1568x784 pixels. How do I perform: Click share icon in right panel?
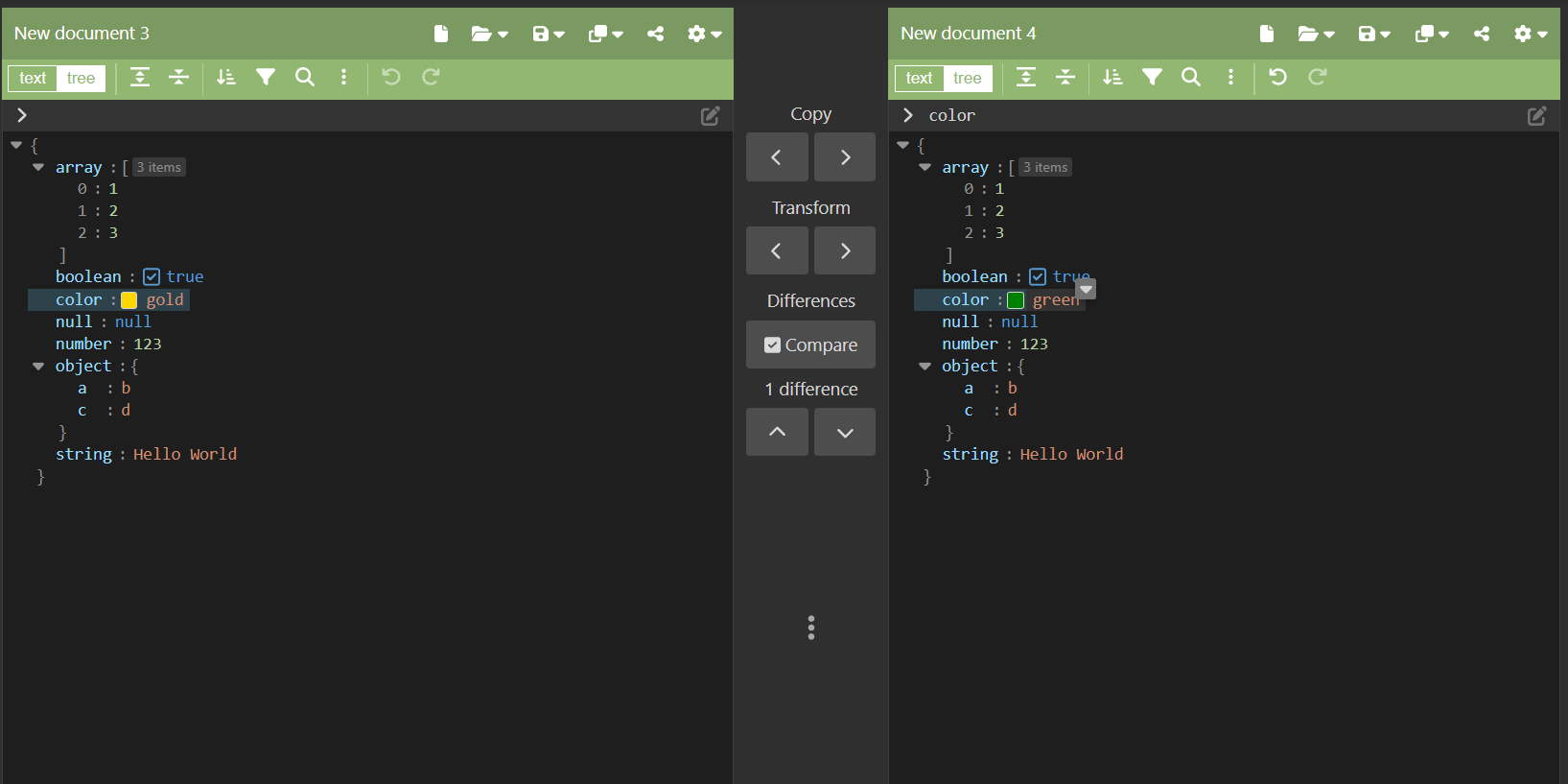(x=1482, y=34)
